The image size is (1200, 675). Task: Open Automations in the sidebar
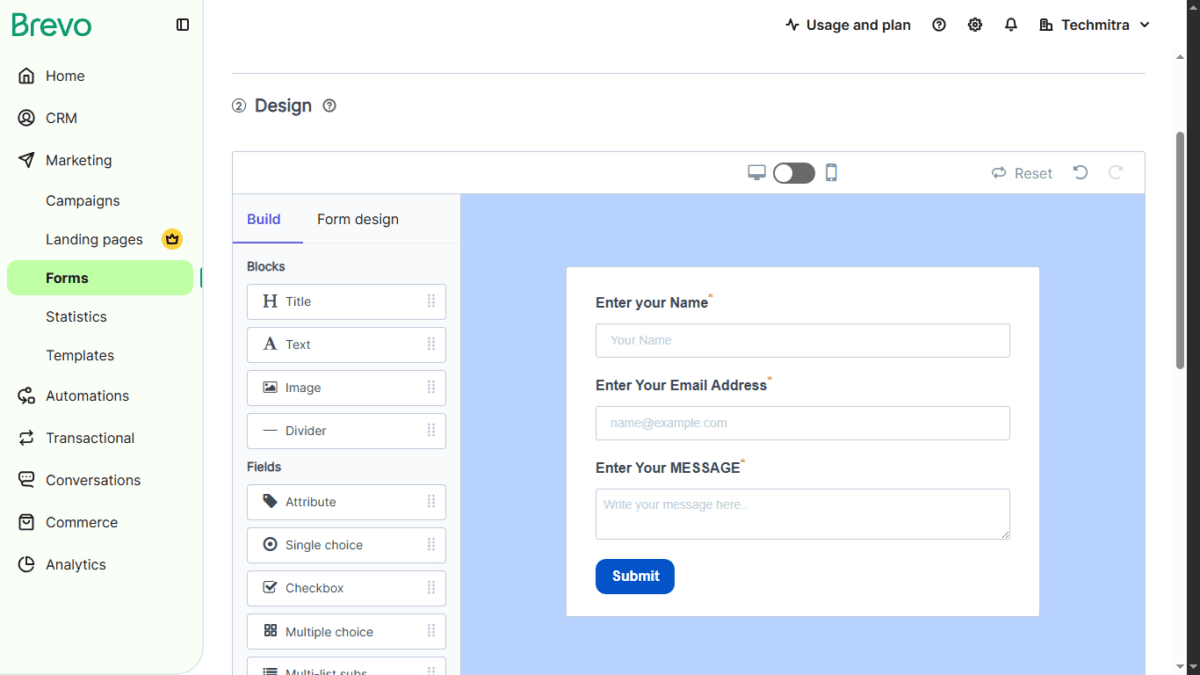(x=87, y=396)
